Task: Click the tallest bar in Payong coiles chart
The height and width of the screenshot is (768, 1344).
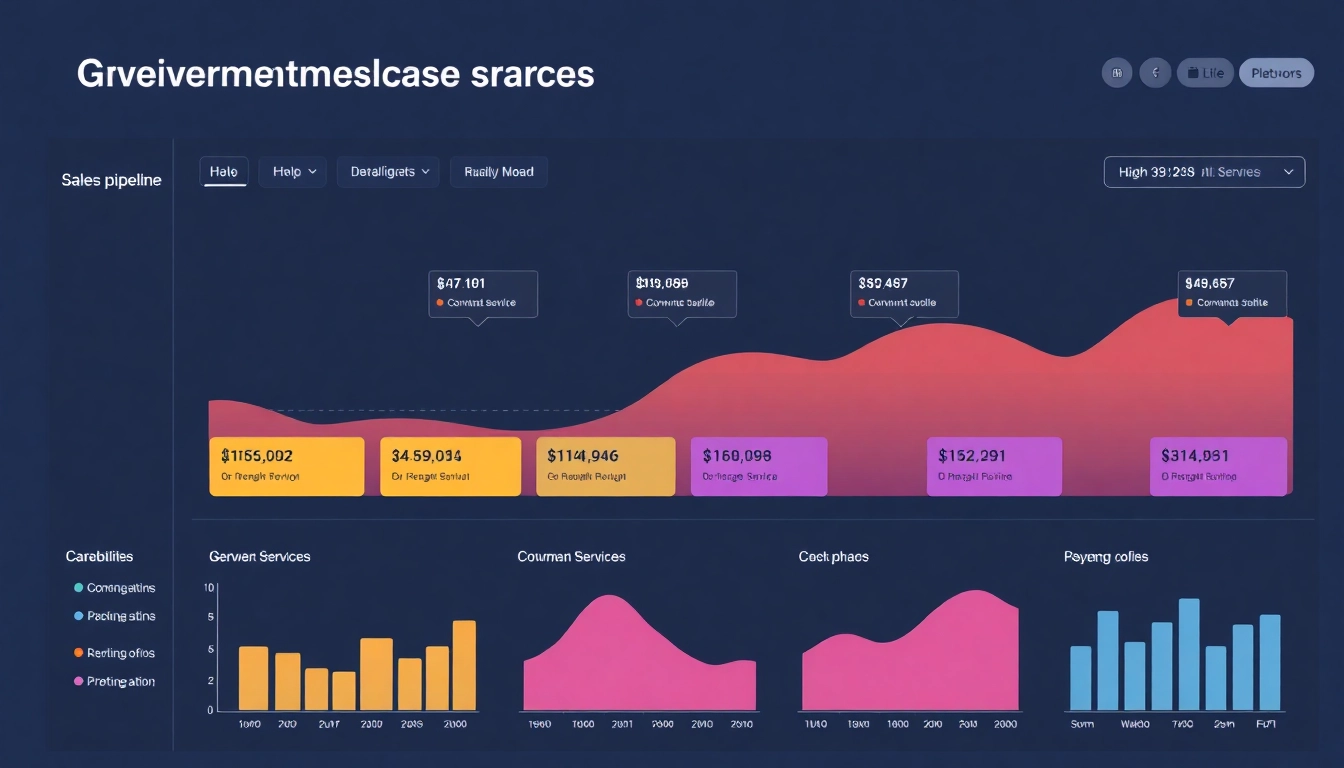Action: (x=1188, y=654)
